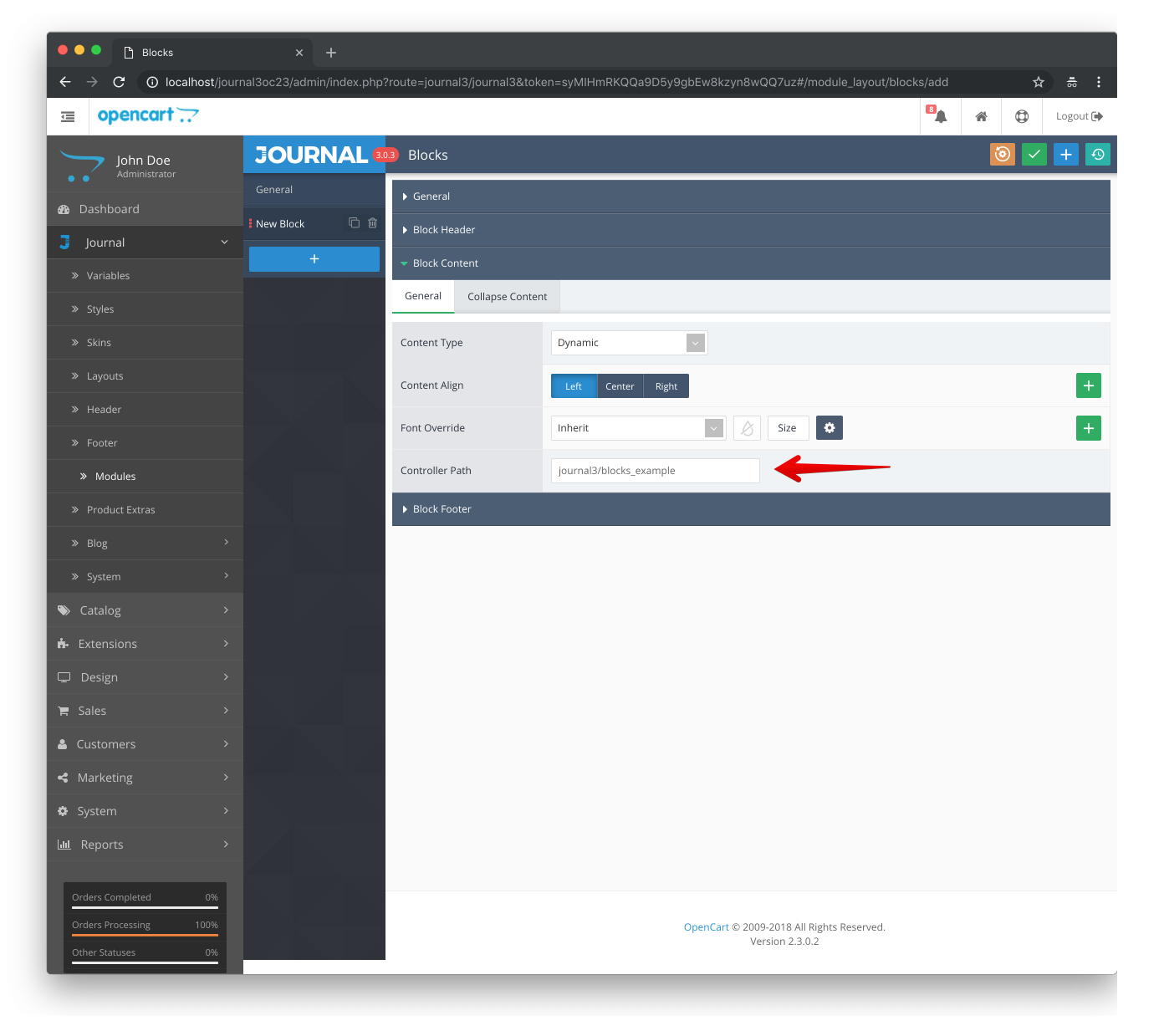Open Footer in Journal menu
The width and height of the screenshot is (1164, 1036).
coord(145,443)
